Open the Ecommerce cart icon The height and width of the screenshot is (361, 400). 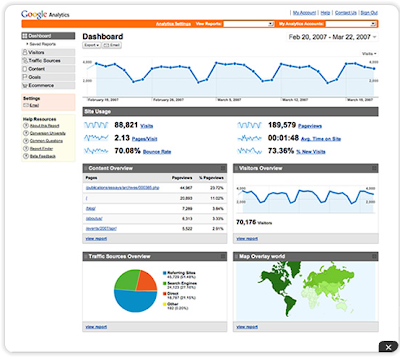tap(24, 86)
